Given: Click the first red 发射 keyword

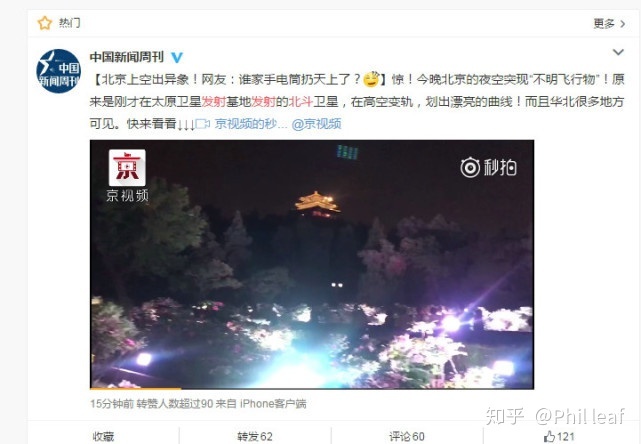Looking at the screenshot, I should pos(213,101).
